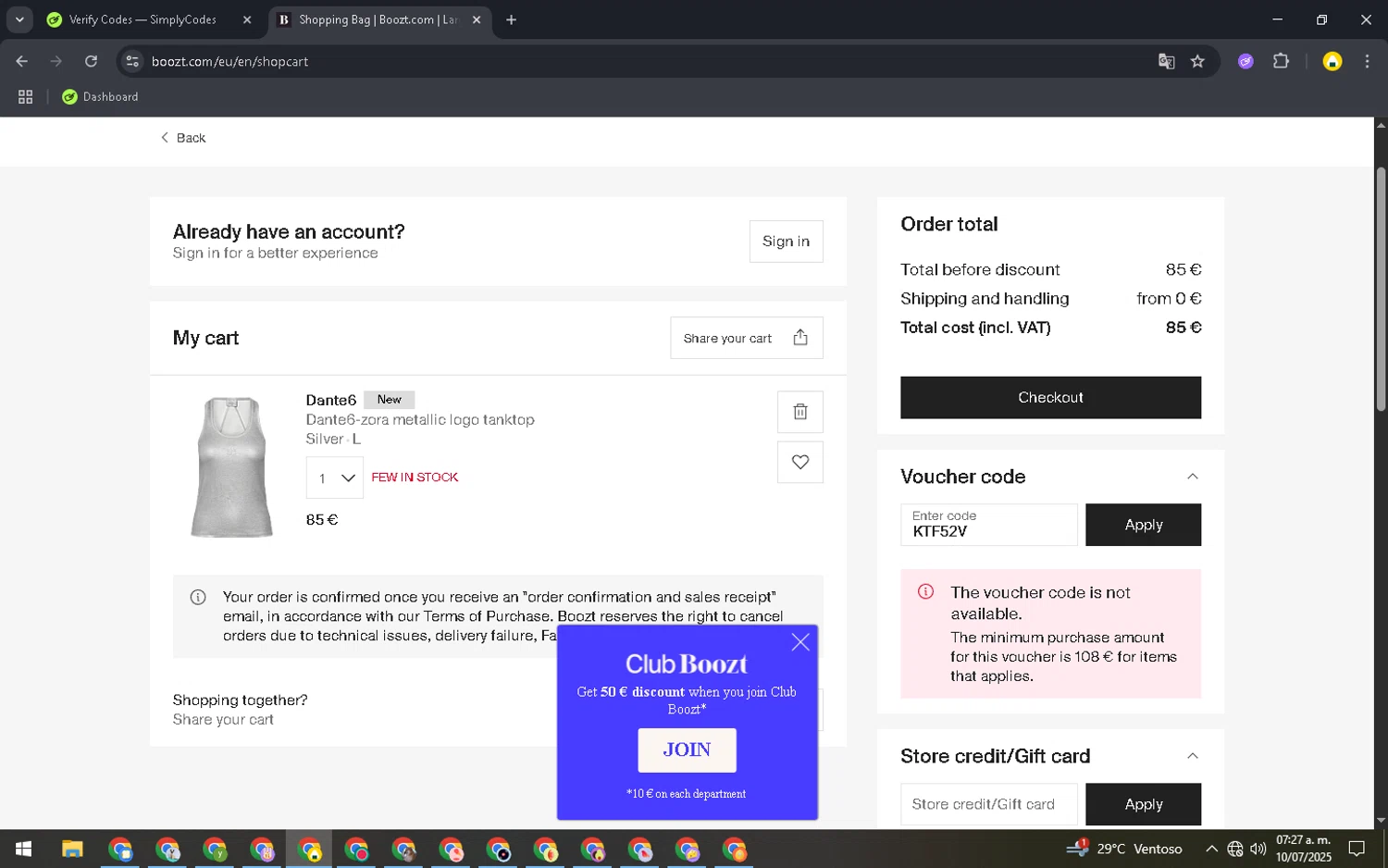Click the page vertical scrollbar
Screen dimensions: 1388x868
click(x=1381, y=289)
